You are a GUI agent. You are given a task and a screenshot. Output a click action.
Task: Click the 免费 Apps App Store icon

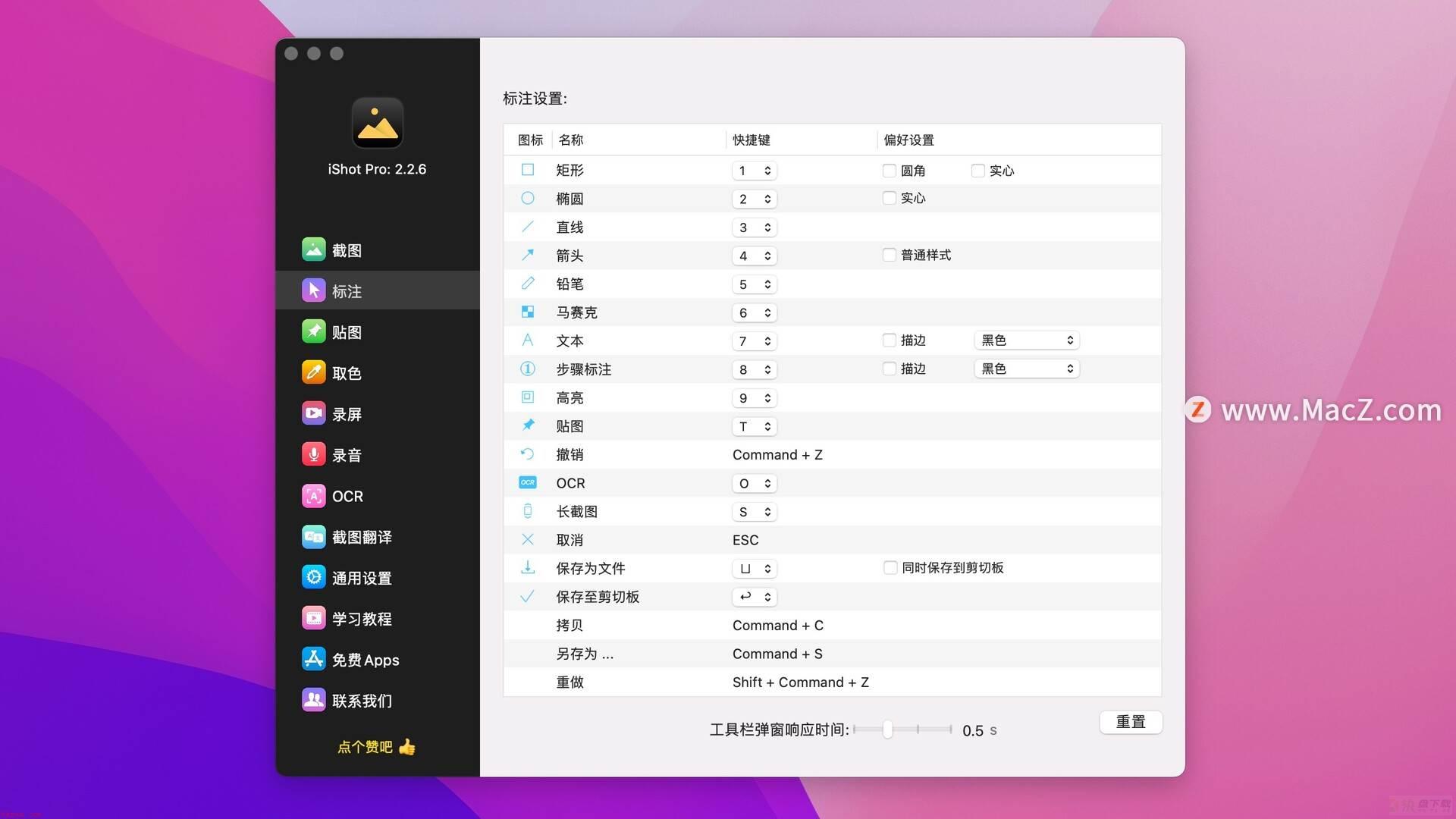314,659
